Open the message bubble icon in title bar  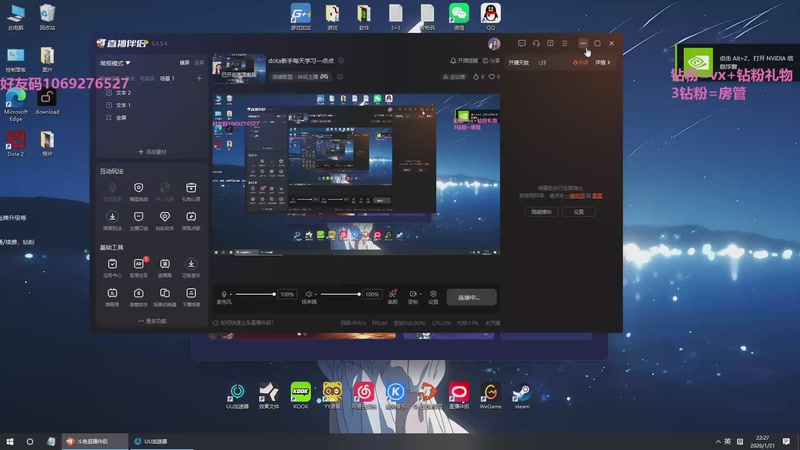click(x=521, y=43)
